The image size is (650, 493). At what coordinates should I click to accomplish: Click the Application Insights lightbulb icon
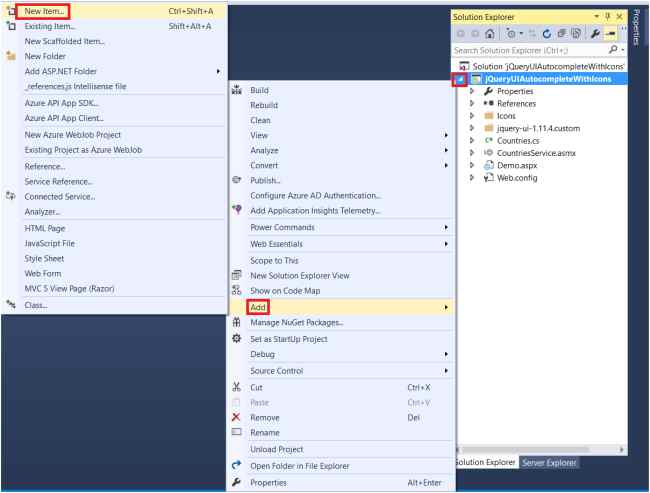coord(237,210)
